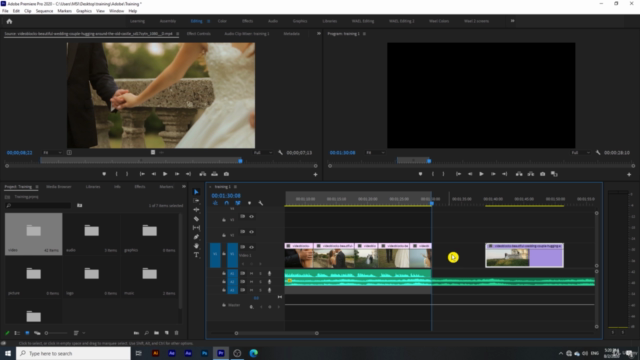Select the Ripple Edit tool
This screenshot has width=640, height=360.
(196, 210)
